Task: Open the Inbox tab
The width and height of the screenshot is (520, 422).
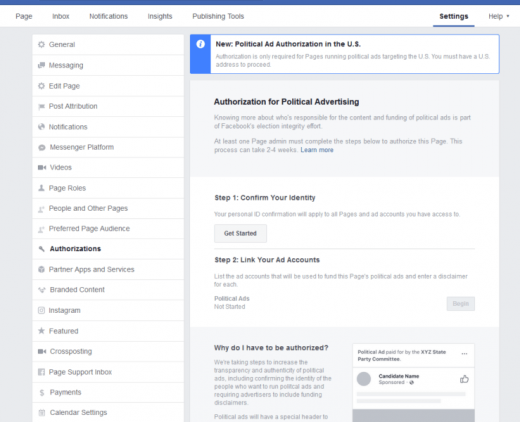Action: pos(61,16)
